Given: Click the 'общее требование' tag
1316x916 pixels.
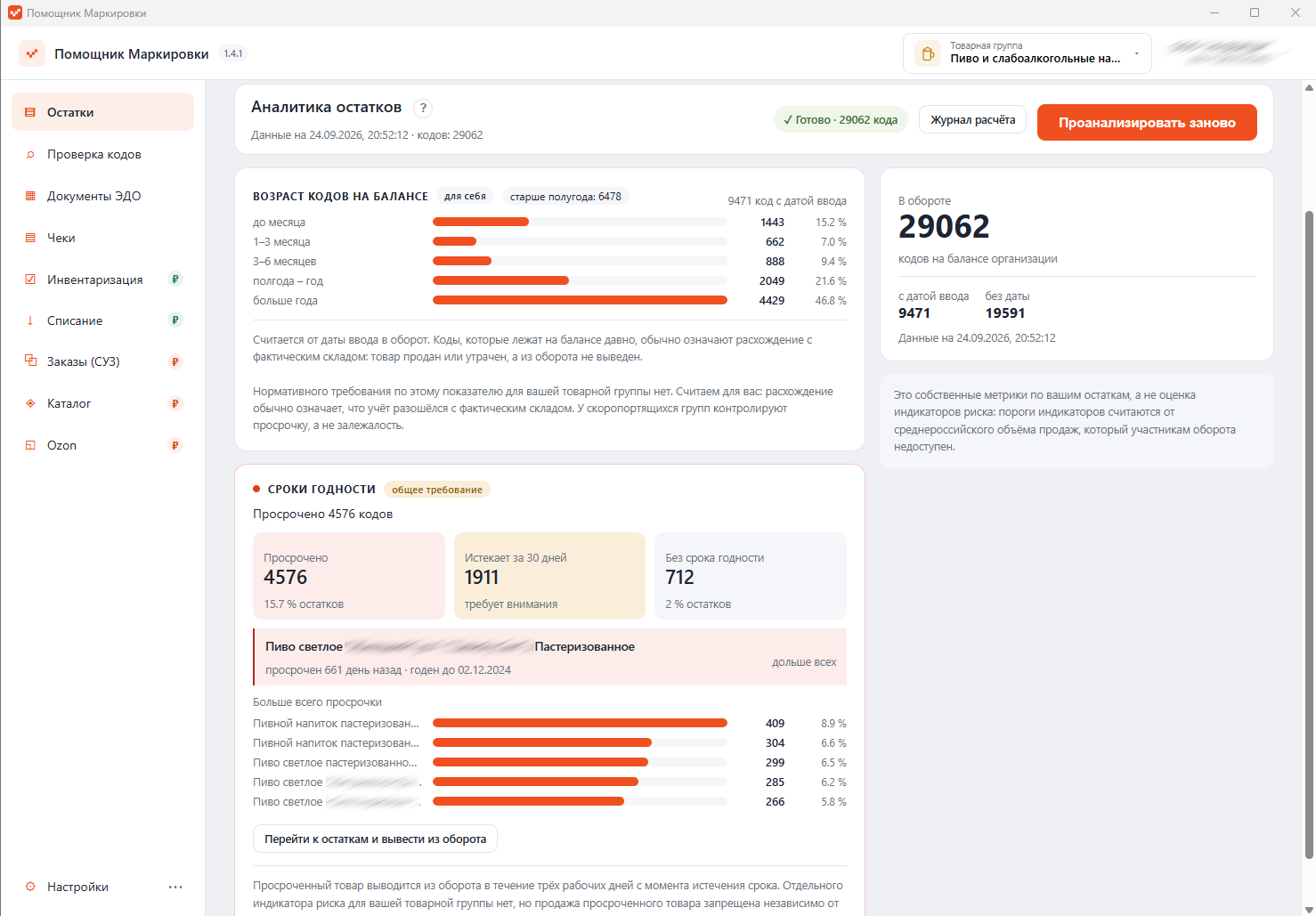Looking at the screenshot, I should point(437,490).
